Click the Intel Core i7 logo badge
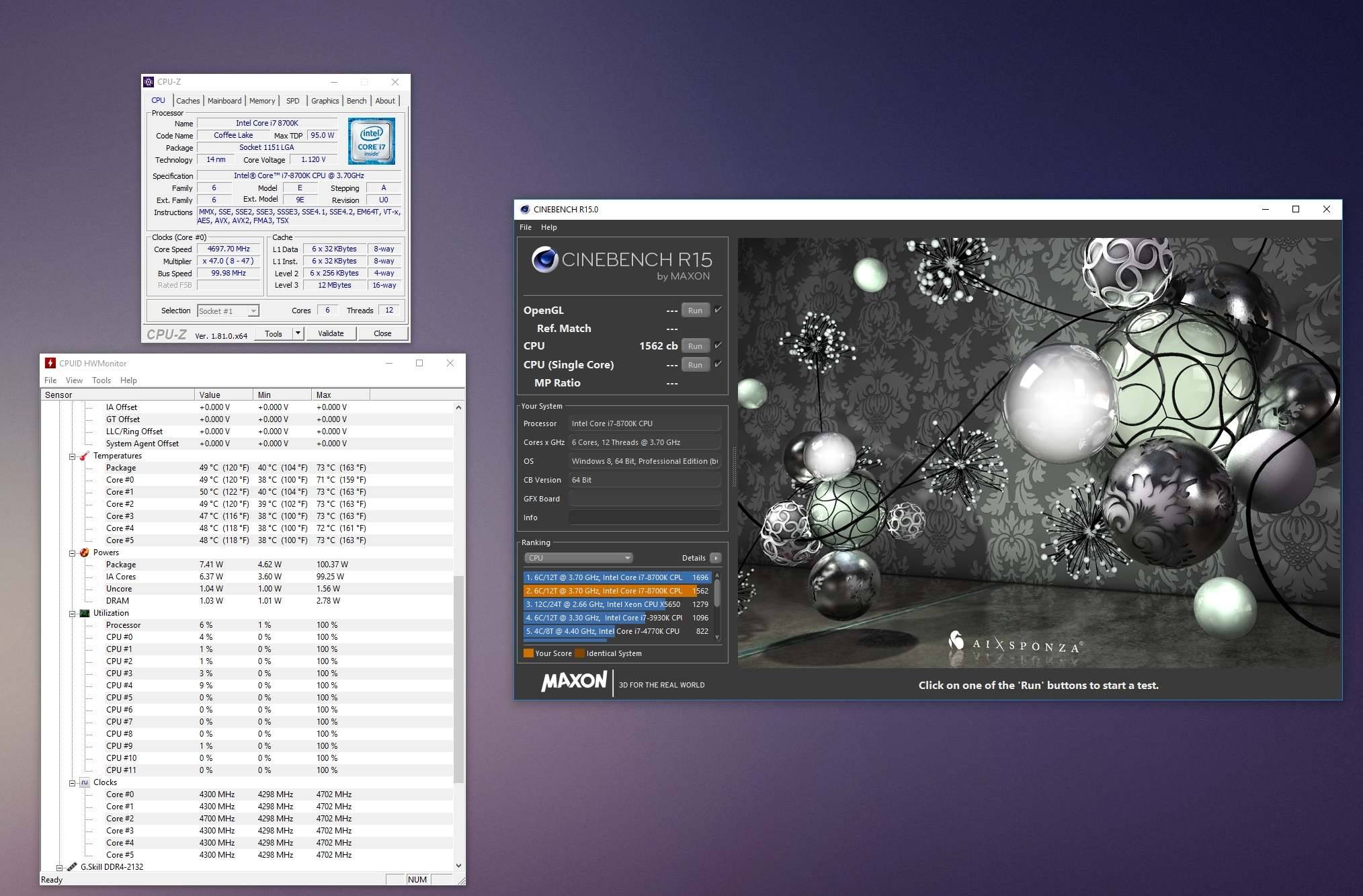 coord(371,141)
